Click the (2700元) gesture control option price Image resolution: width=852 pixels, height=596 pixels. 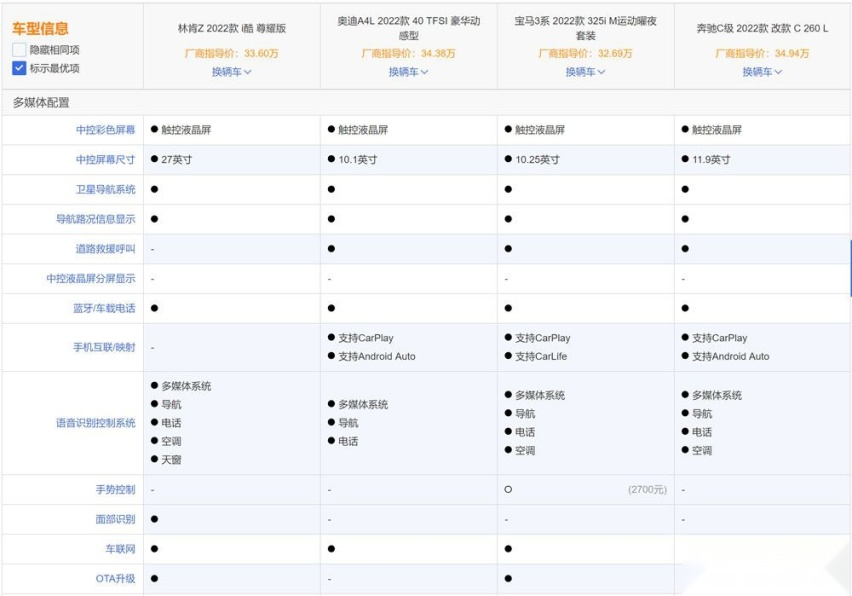coord(647,490)
